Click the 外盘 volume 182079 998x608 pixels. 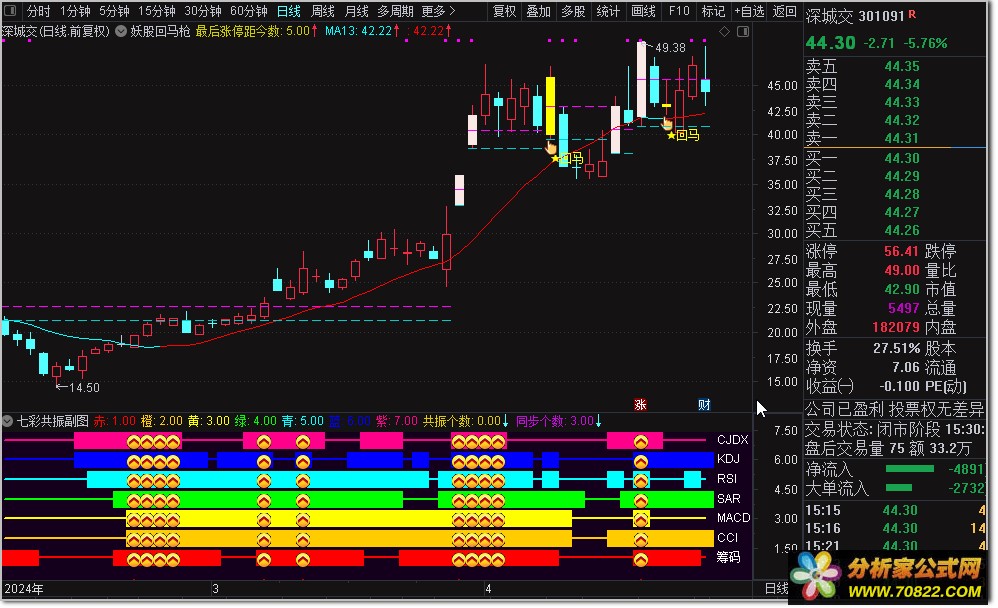tap(896, 327)
